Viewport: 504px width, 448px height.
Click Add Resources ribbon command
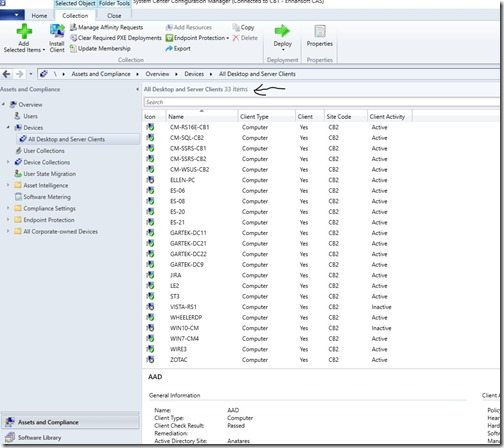pyautogui.click(x=189, y=27)
